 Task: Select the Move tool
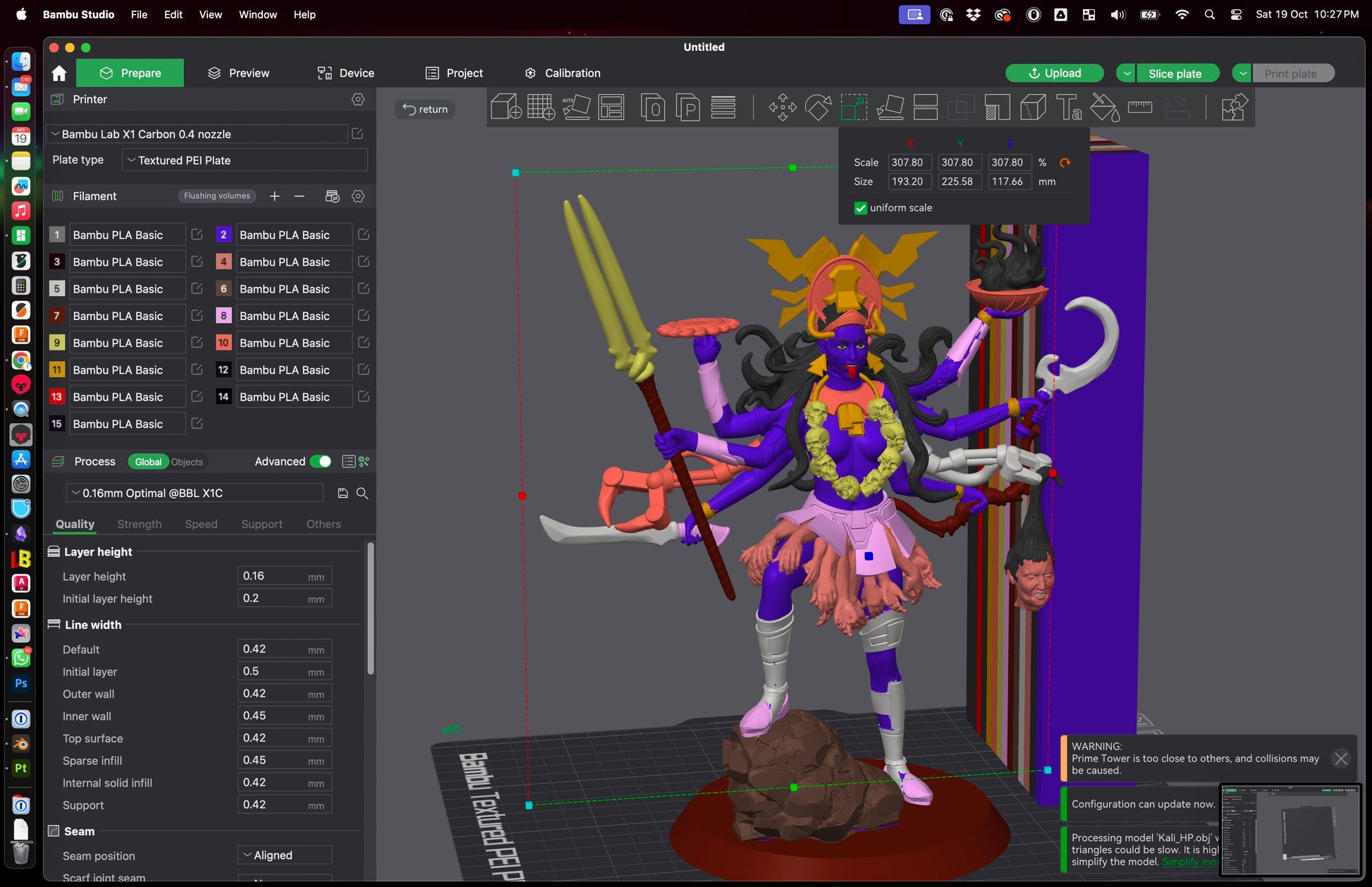[x=782, y=108]
